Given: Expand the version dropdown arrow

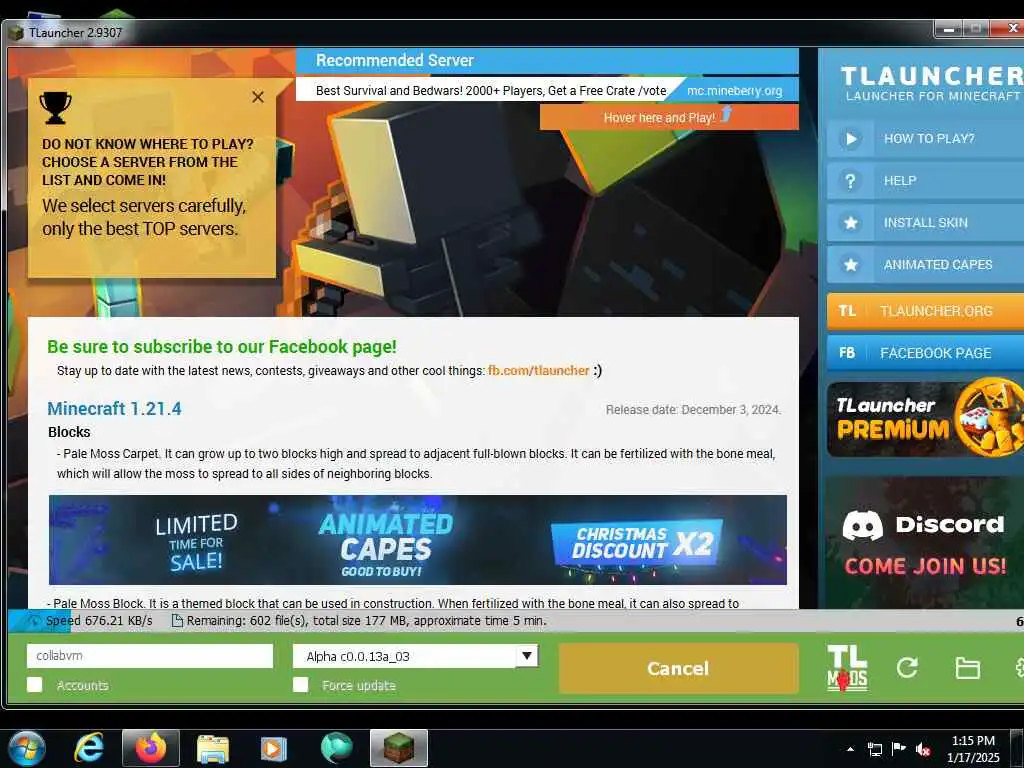Looking at the screenshot, I should [526, 656].
